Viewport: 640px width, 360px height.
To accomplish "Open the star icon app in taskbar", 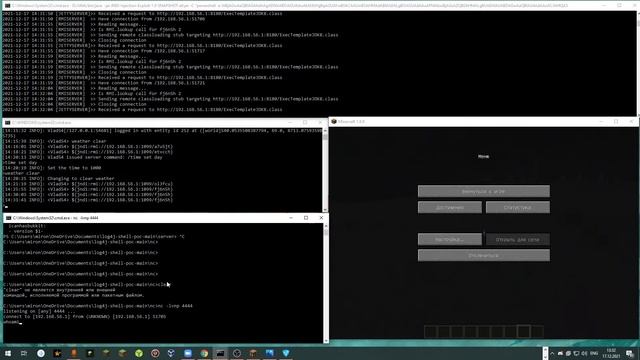I will point(57,353).
